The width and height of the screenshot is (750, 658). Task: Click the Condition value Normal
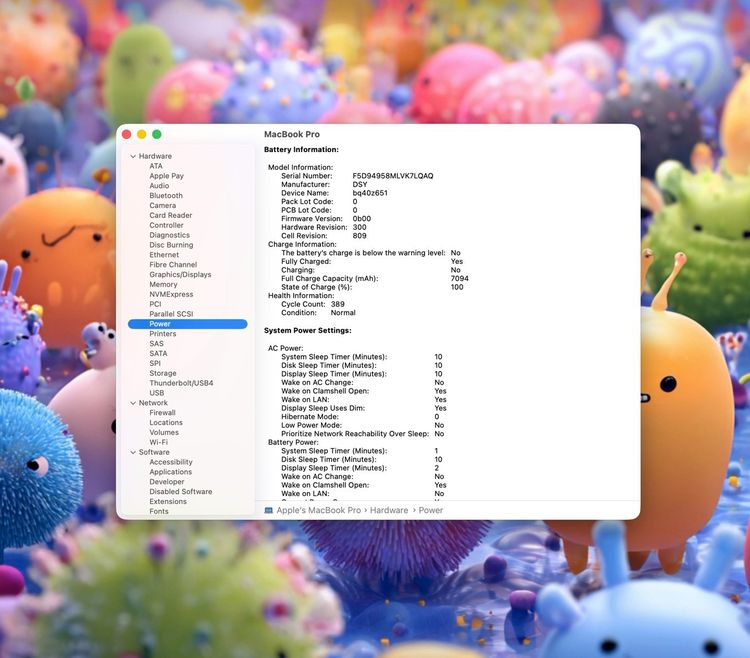[x=343, y=313]
